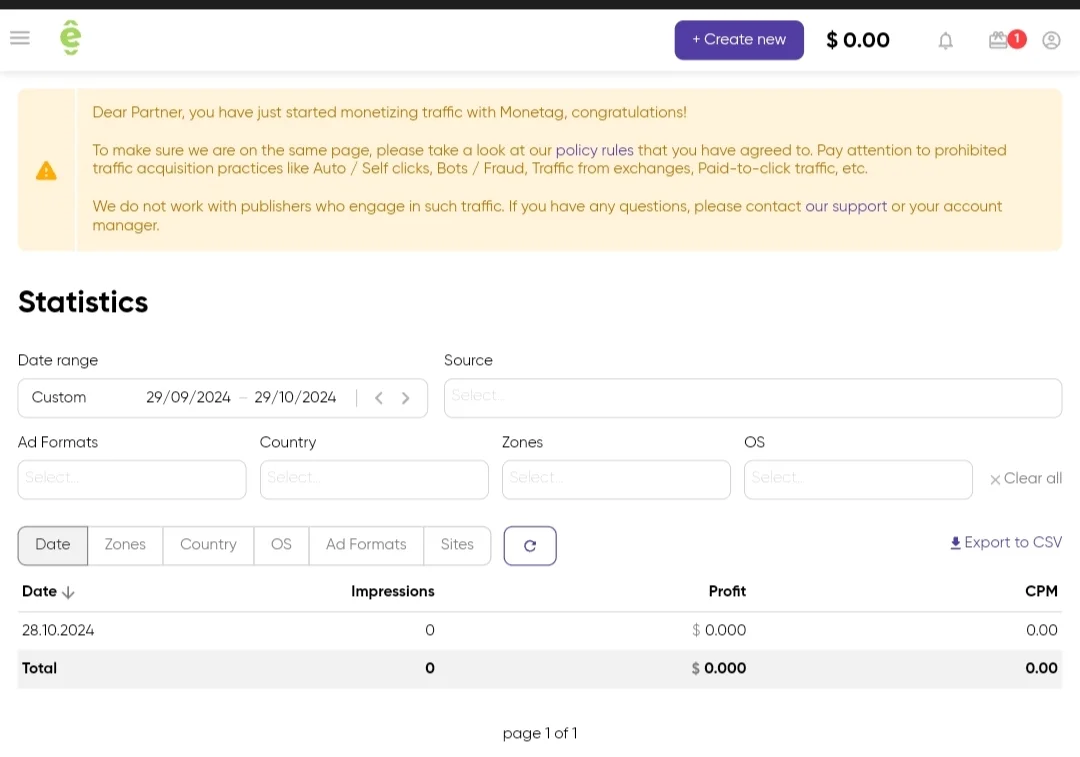
Task: Click Clear all filters
Action: (1026, 478)
